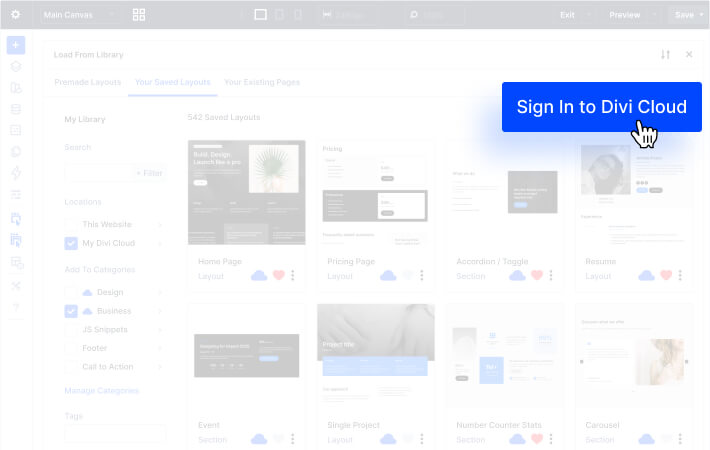Open the stacked Layers icon in sidebar
710x450 pixels.
(16, 66)
